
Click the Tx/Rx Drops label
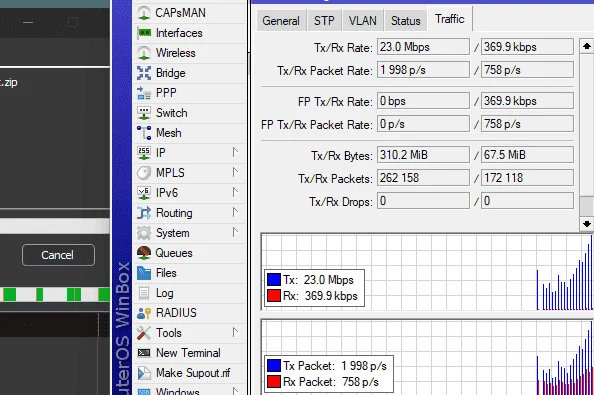click(341, 202)
